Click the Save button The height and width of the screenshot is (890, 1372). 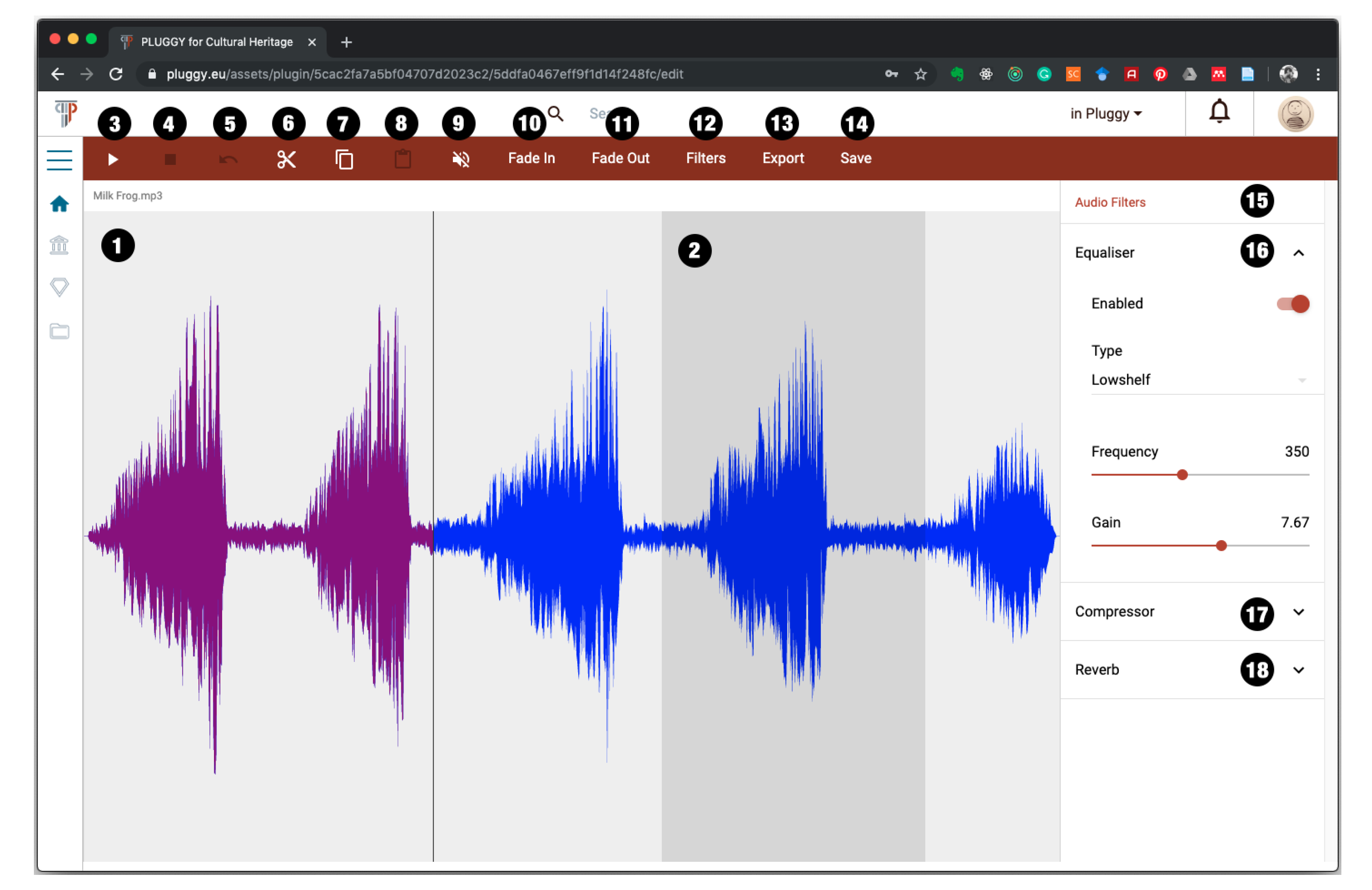pyautogui.click(x=855, y=158)
